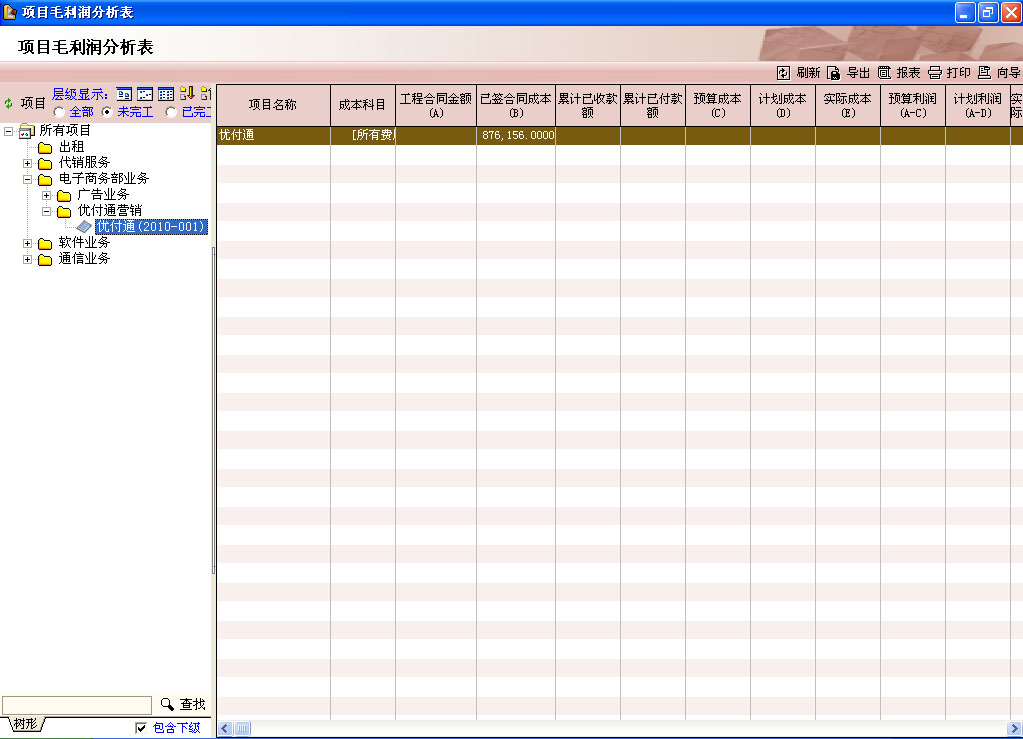Select the 全部 radio button

(x=59, y=112)
